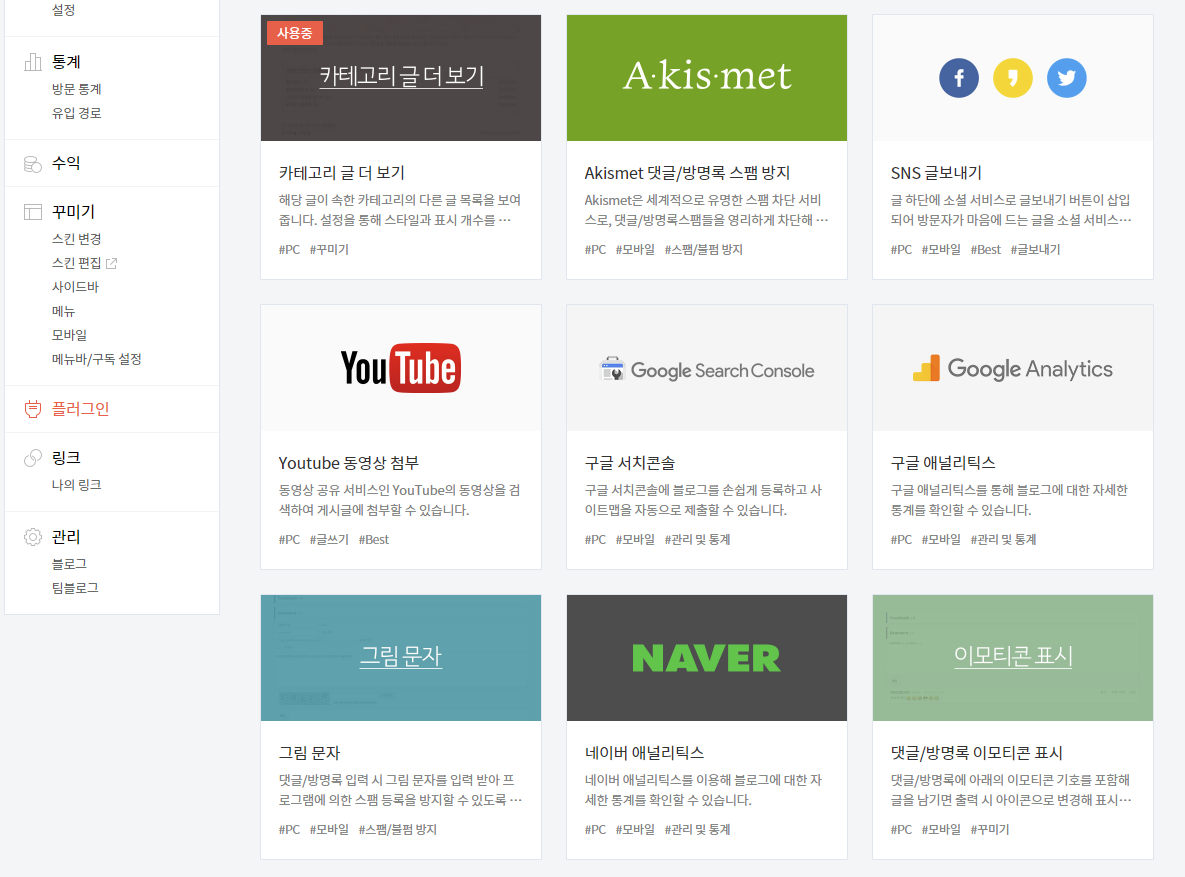Image resolution: width=1185 pixels, height=877 pixels.
Task: Open the 수익 menu section
Action: tap(67, 163)
